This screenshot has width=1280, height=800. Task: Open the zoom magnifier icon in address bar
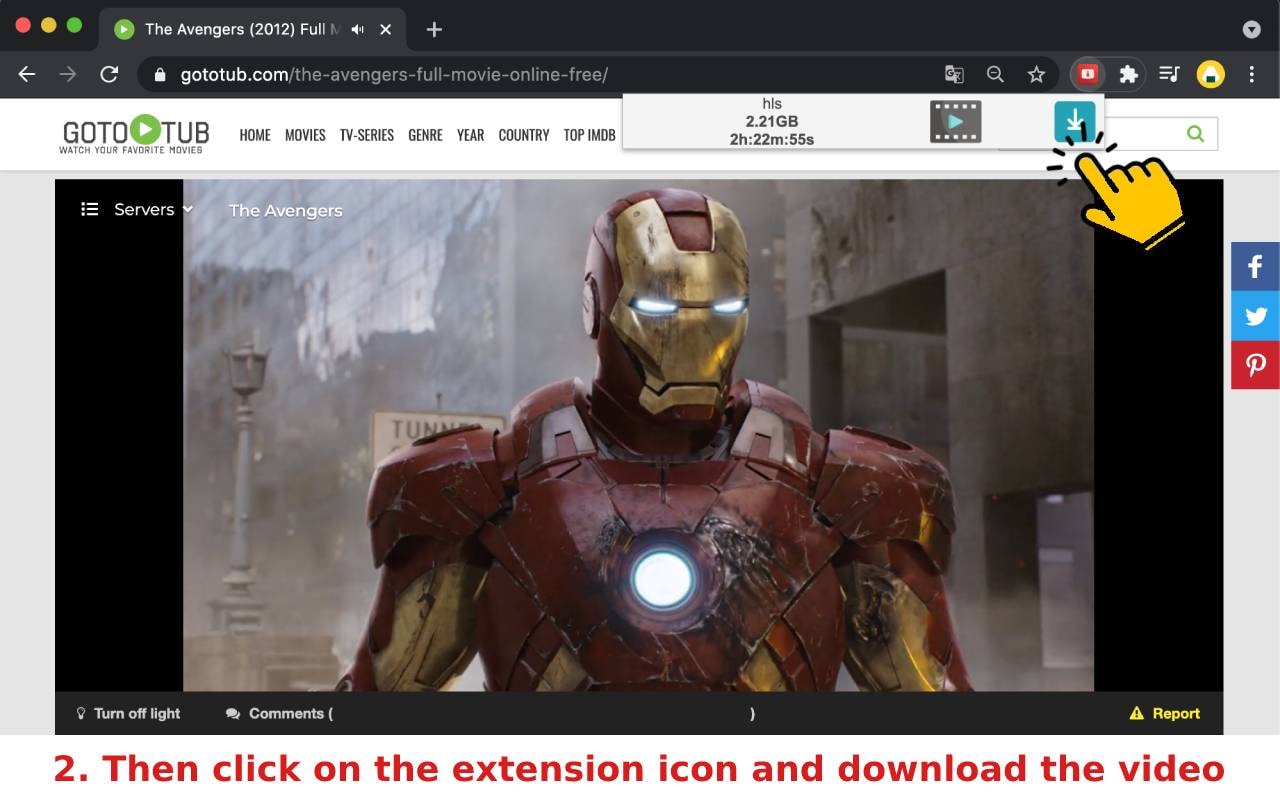[x=995, y=74]
